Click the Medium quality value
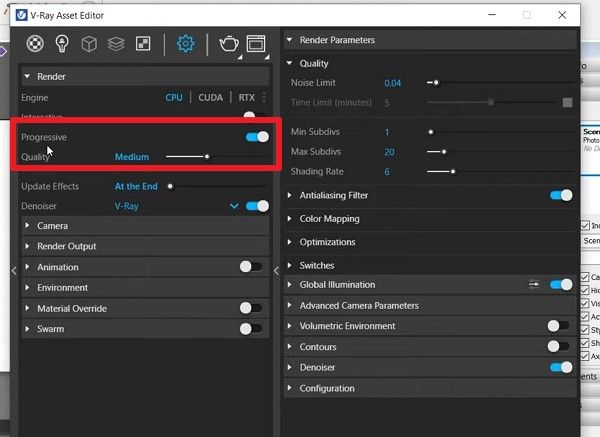The width and height of the screenshot is (600, 437). pyautogui.click(x=132, y=157)
